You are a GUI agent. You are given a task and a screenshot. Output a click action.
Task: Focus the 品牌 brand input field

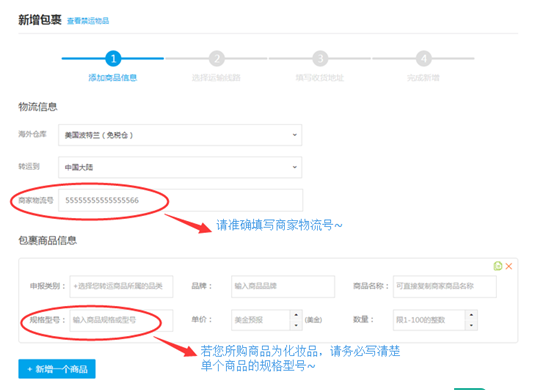point(283,286)
